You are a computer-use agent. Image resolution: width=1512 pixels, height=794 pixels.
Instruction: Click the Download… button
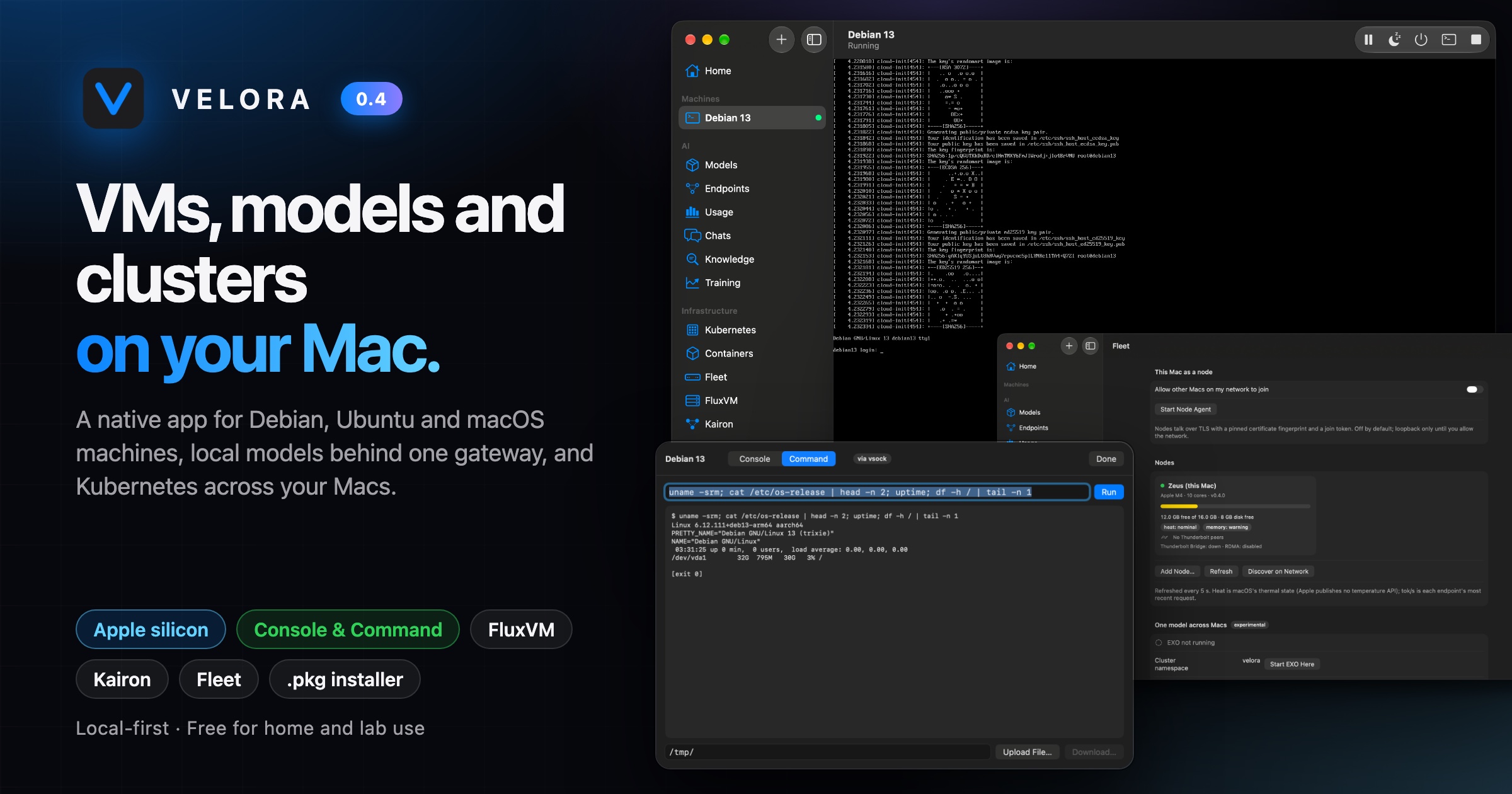[x=1094, y=752]
